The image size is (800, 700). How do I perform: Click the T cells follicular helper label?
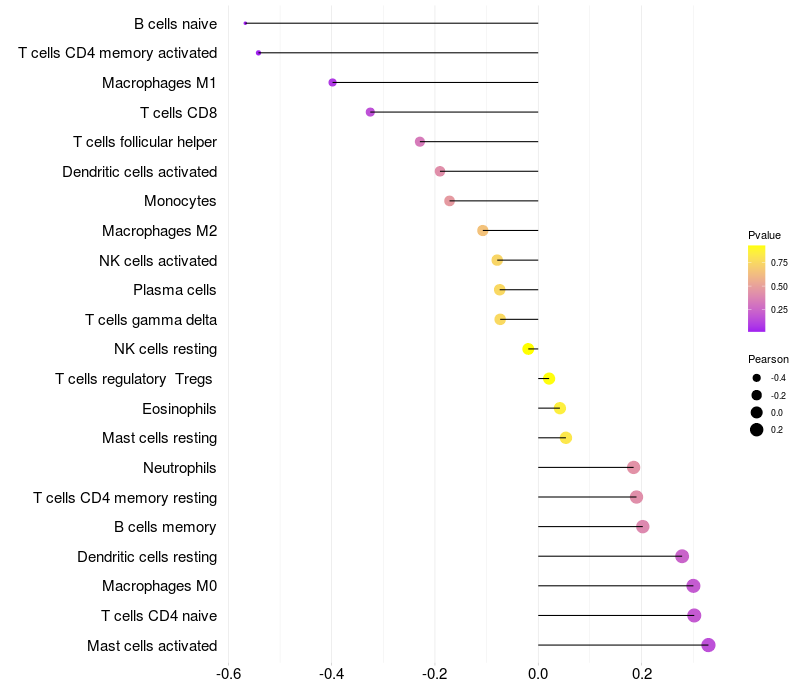point(145,142)
